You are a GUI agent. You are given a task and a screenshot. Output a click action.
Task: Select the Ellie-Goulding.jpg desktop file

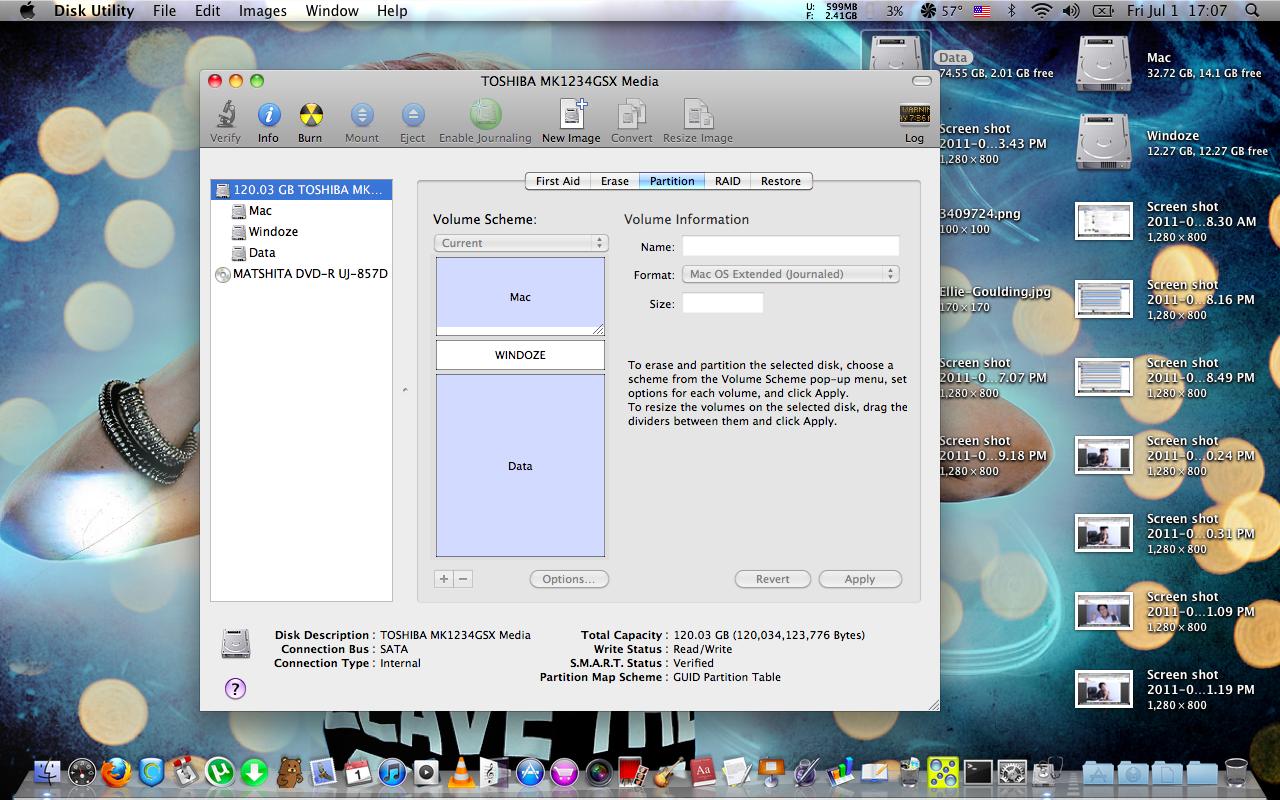pyautogui.click(x=996, y=291)
